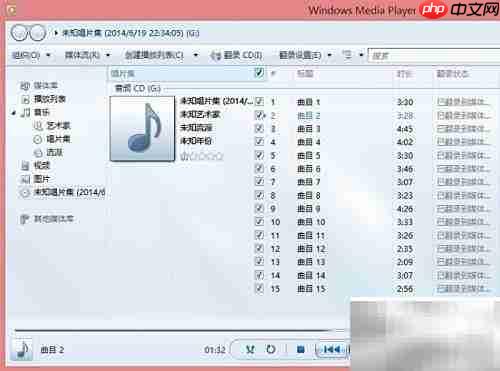The height and width of the screenshot is (371, 500).
Task: Select track title 曲目 10
Action: tap(311, 222)
